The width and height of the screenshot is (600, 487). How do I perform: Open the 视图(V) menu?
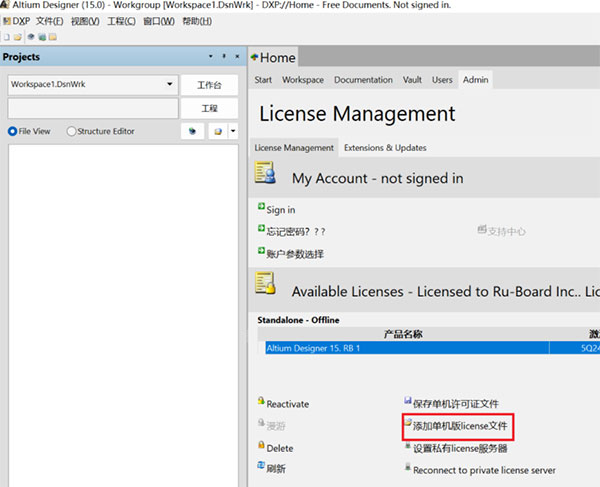tap(85, 21)
